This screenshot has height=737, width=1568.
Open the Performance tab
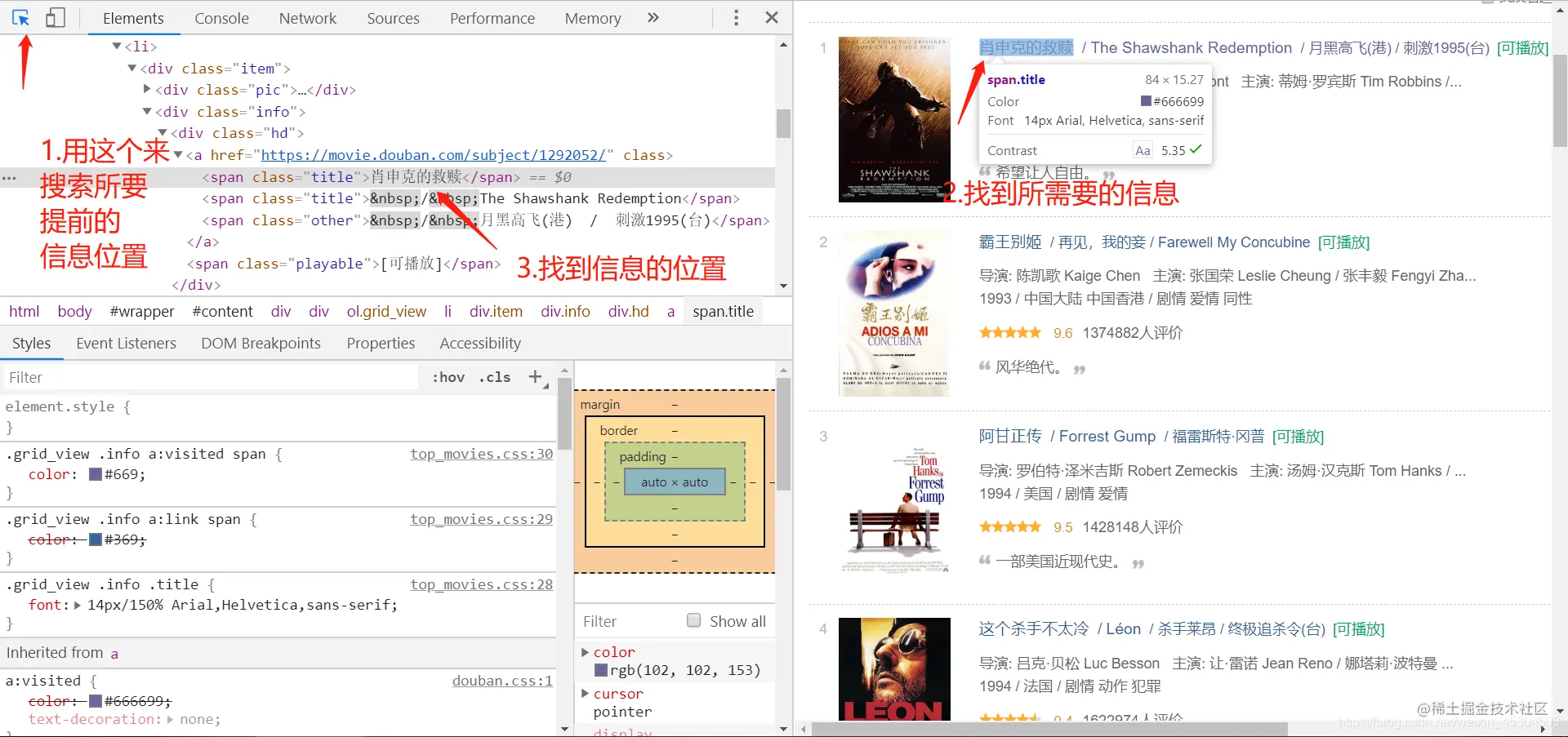(492, 18)
